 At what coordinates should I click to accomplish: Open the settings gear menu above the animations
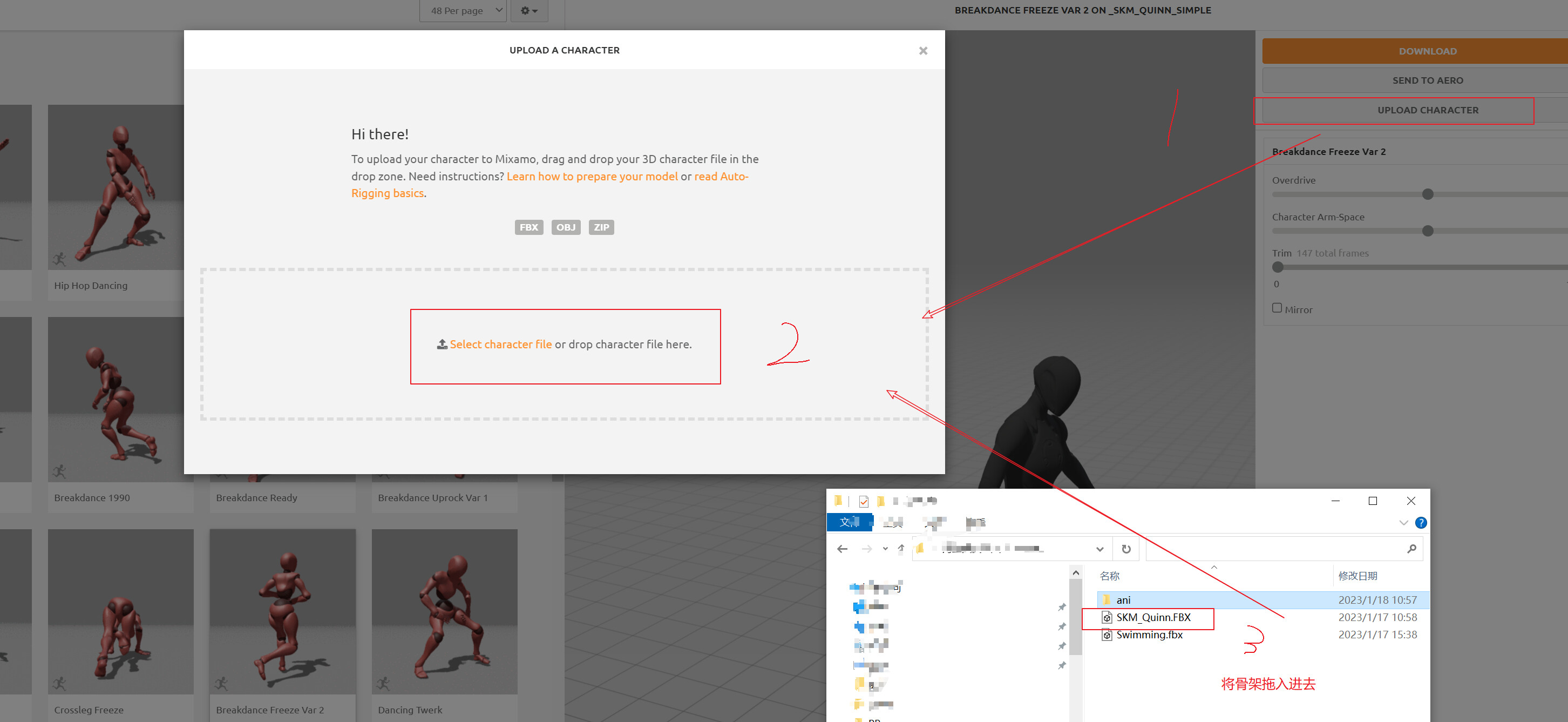[529, 10]
